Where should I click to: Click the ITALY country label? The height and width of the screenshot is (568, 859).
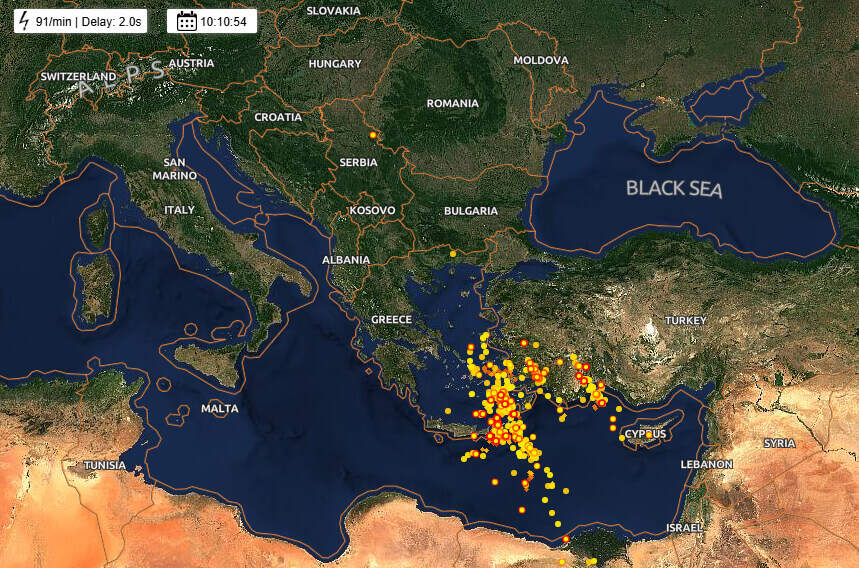click(x=179, y=210)
